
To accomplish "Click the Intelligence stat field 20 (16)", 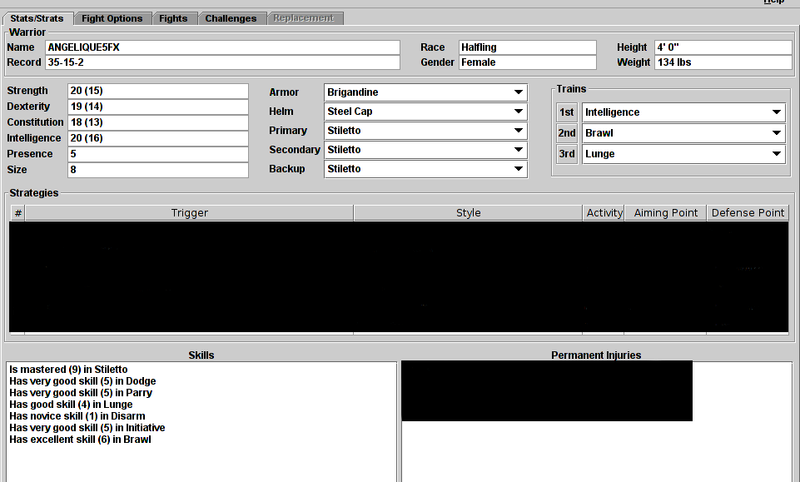I will pyautogui.click(x=158, y=138).
